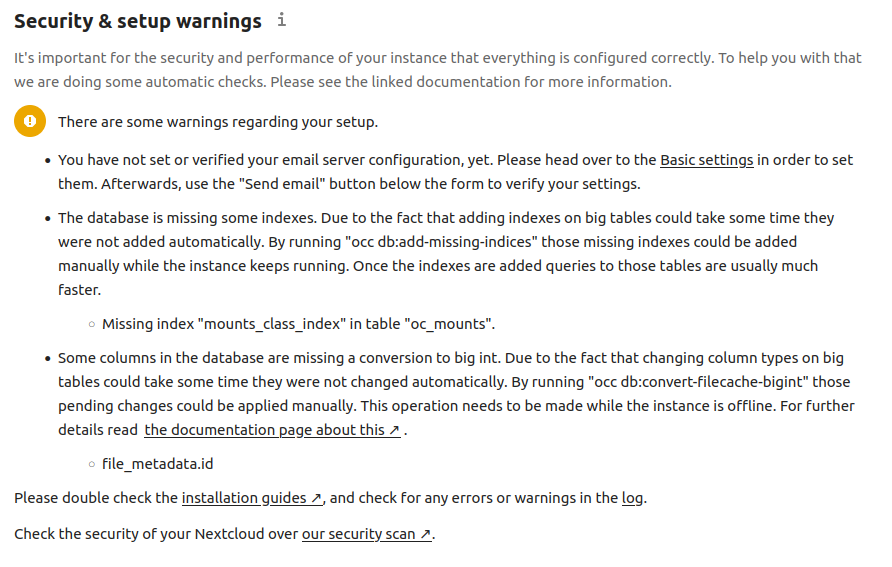
Task: Click the occ db:add-missing-indices command text
Action: [x=441, y=242]
